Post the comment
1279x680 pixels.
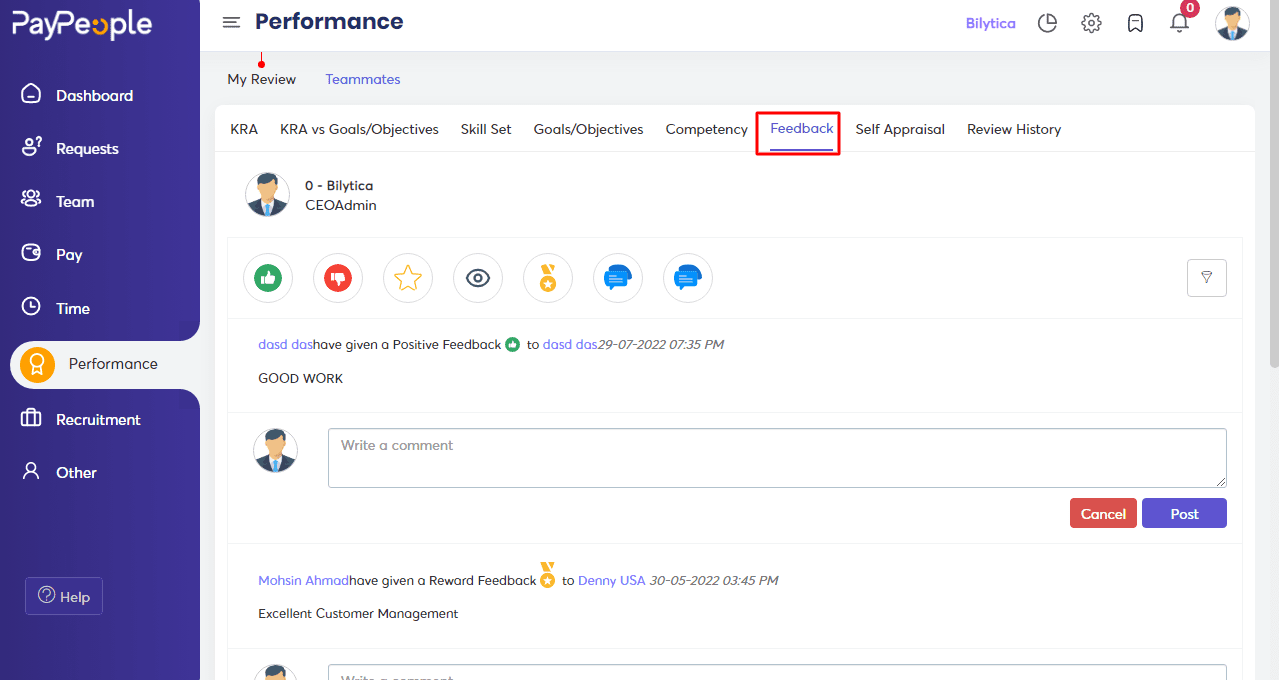[x=1184, y=513]
